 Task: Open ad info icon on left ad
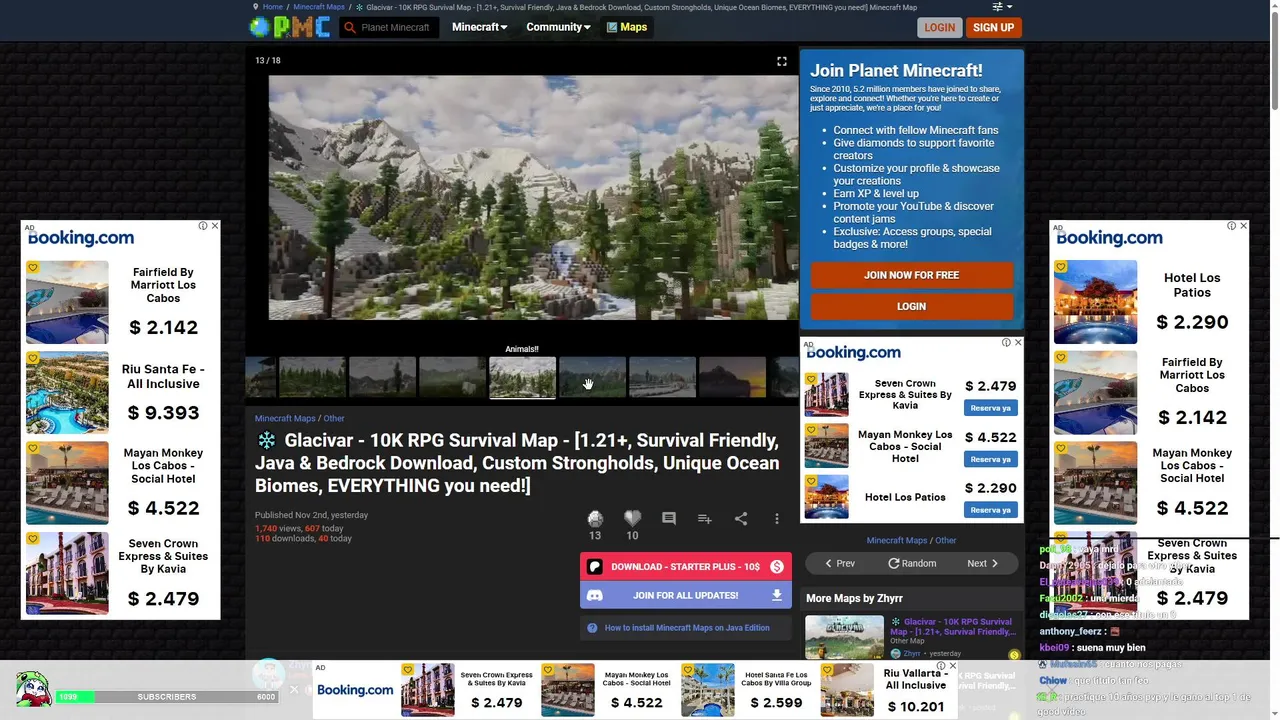pos(203,226)
